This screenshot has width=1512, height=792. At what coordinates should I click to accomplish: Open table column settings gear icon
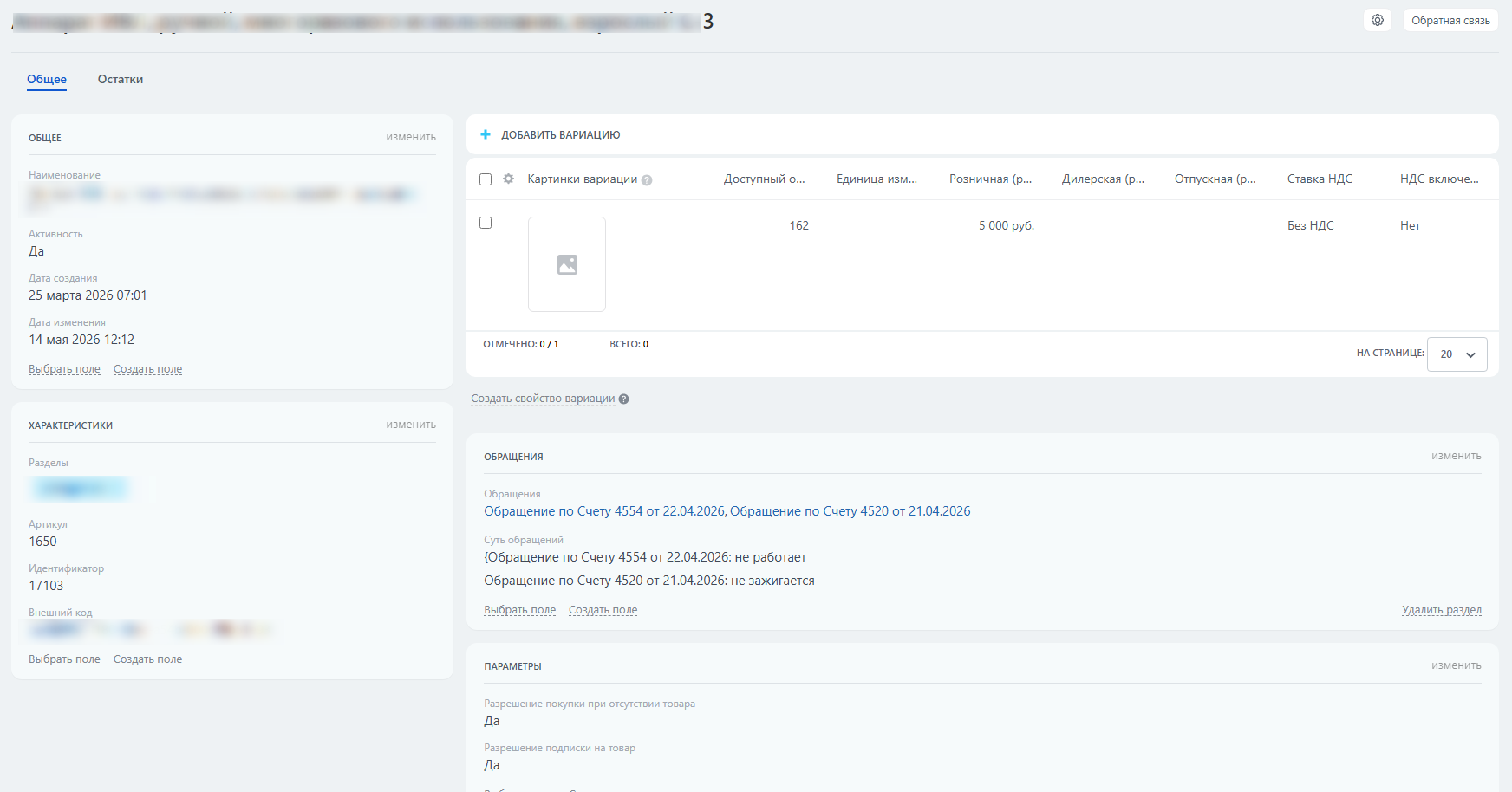[x=509, y=179]
